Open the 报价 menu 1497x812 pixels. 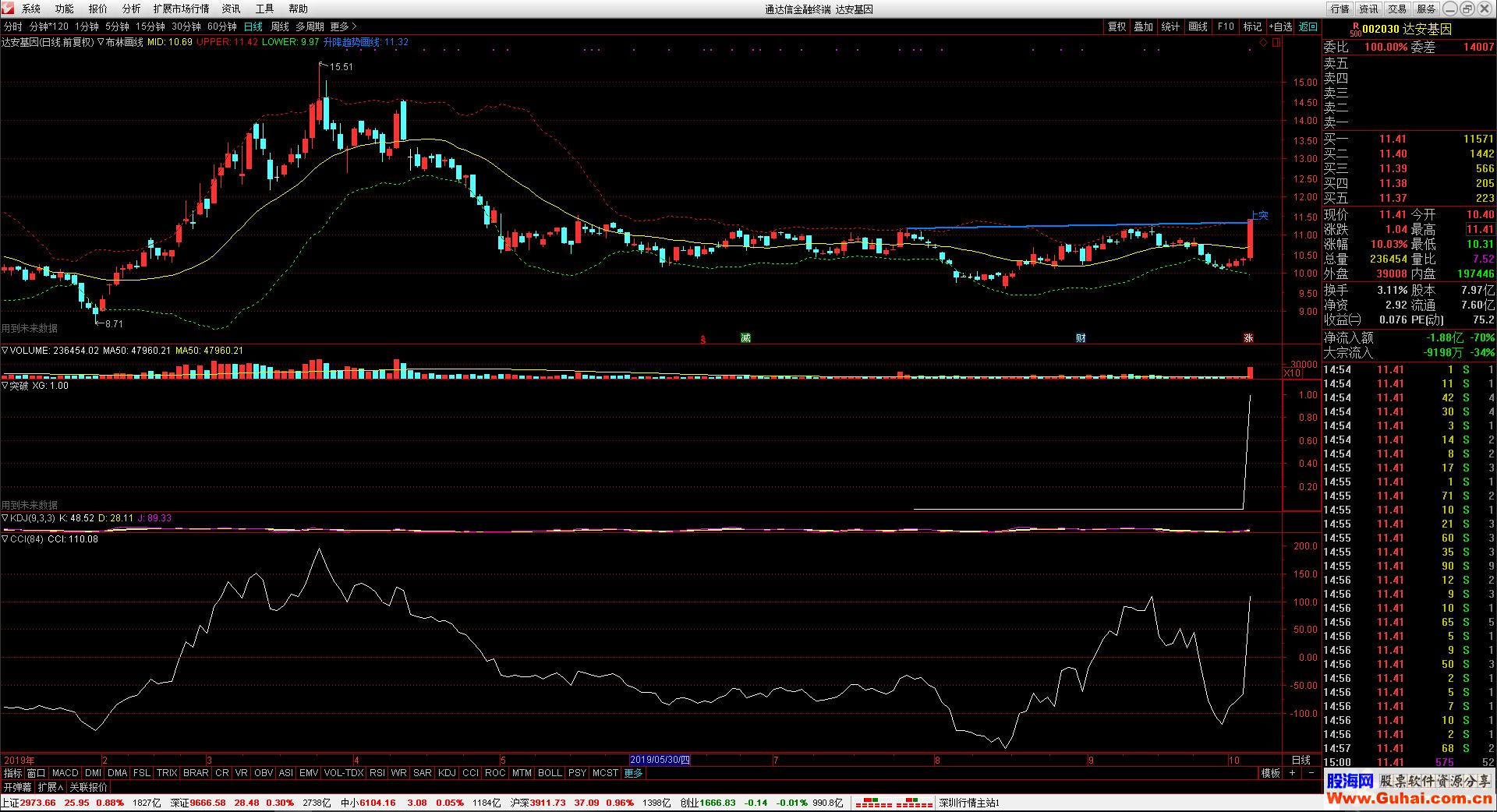(x=98, y=9)
